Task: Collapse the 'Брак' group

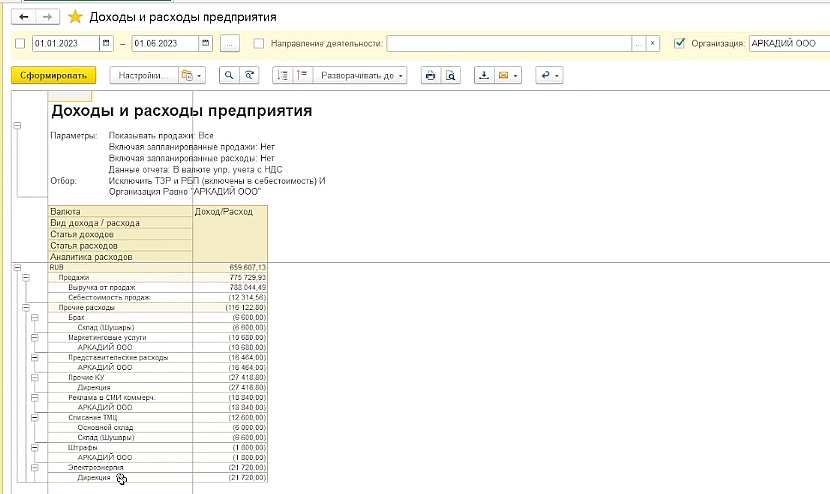Action: coord(34,318)
